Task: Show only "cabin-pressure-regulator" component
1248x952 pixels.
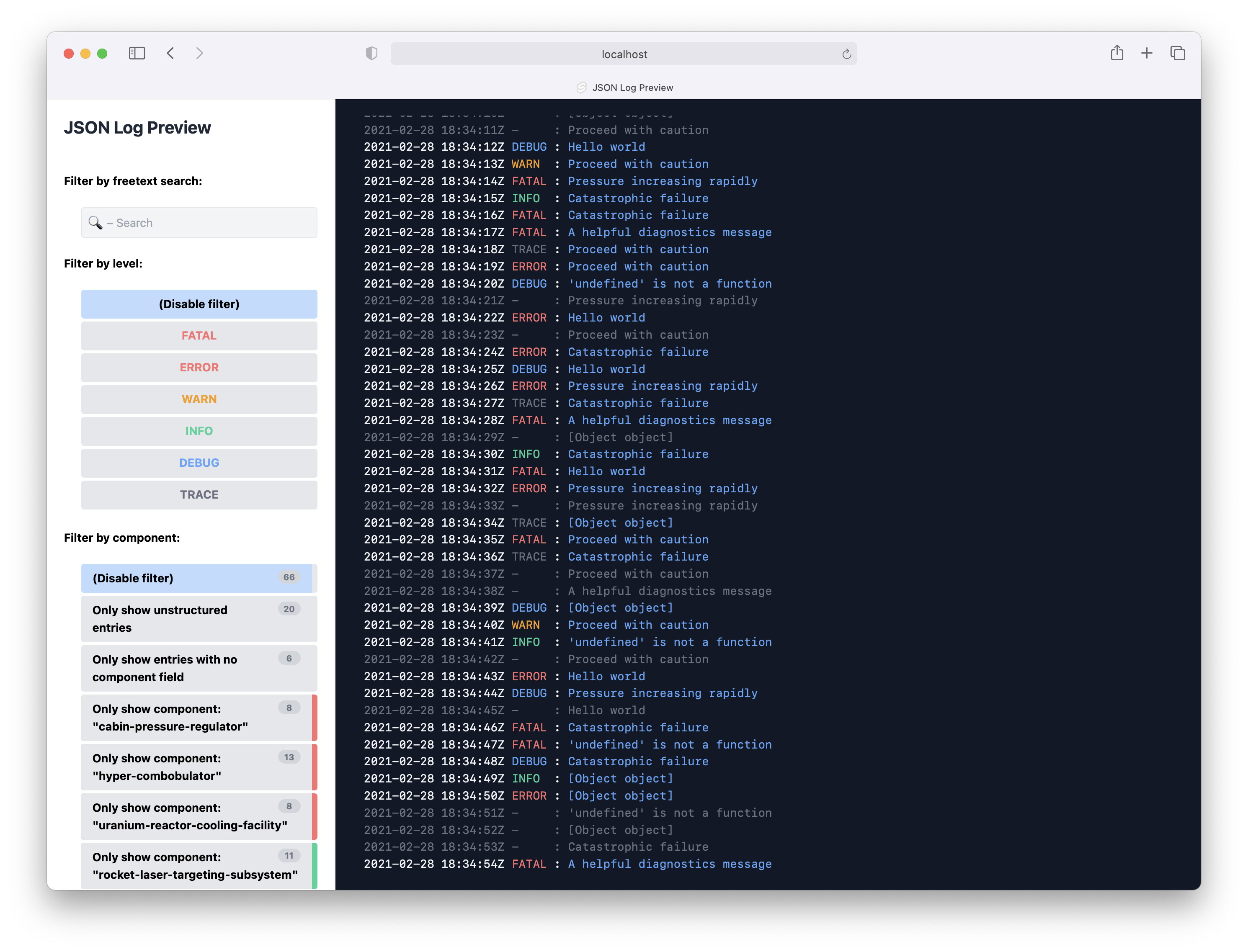Action: (x=196, y=718)
